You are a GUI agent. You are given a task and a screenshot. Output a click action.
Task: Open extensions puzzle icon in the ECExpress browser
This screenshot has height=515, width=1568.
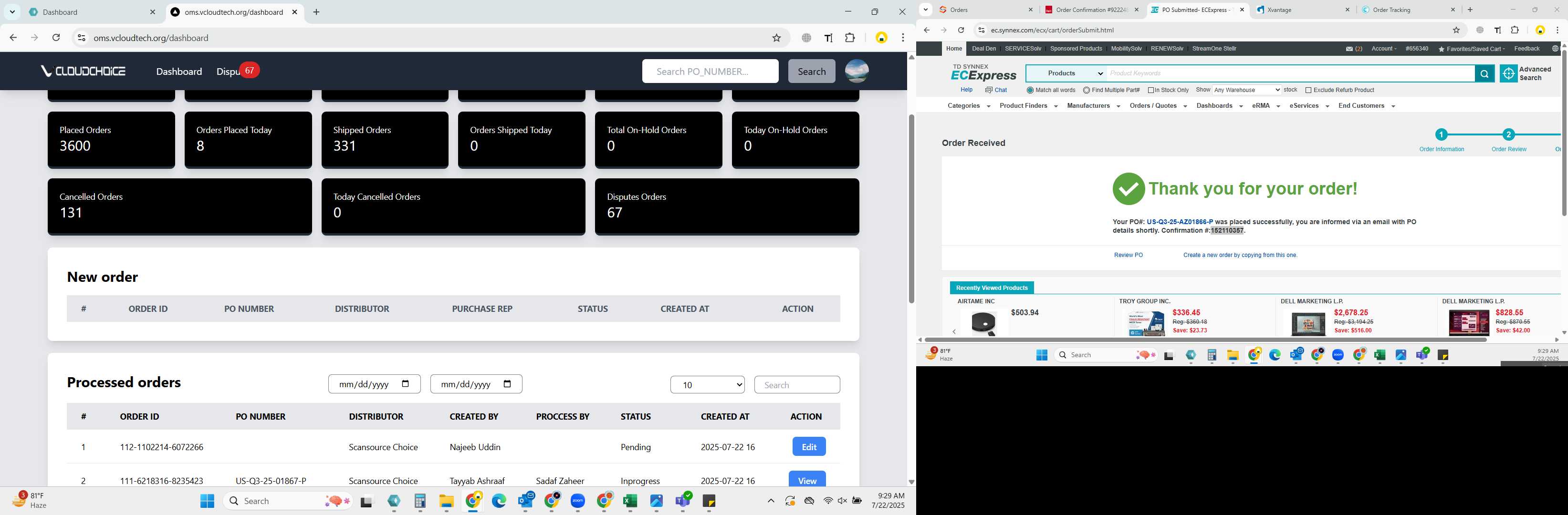[x=1515, y=30]
